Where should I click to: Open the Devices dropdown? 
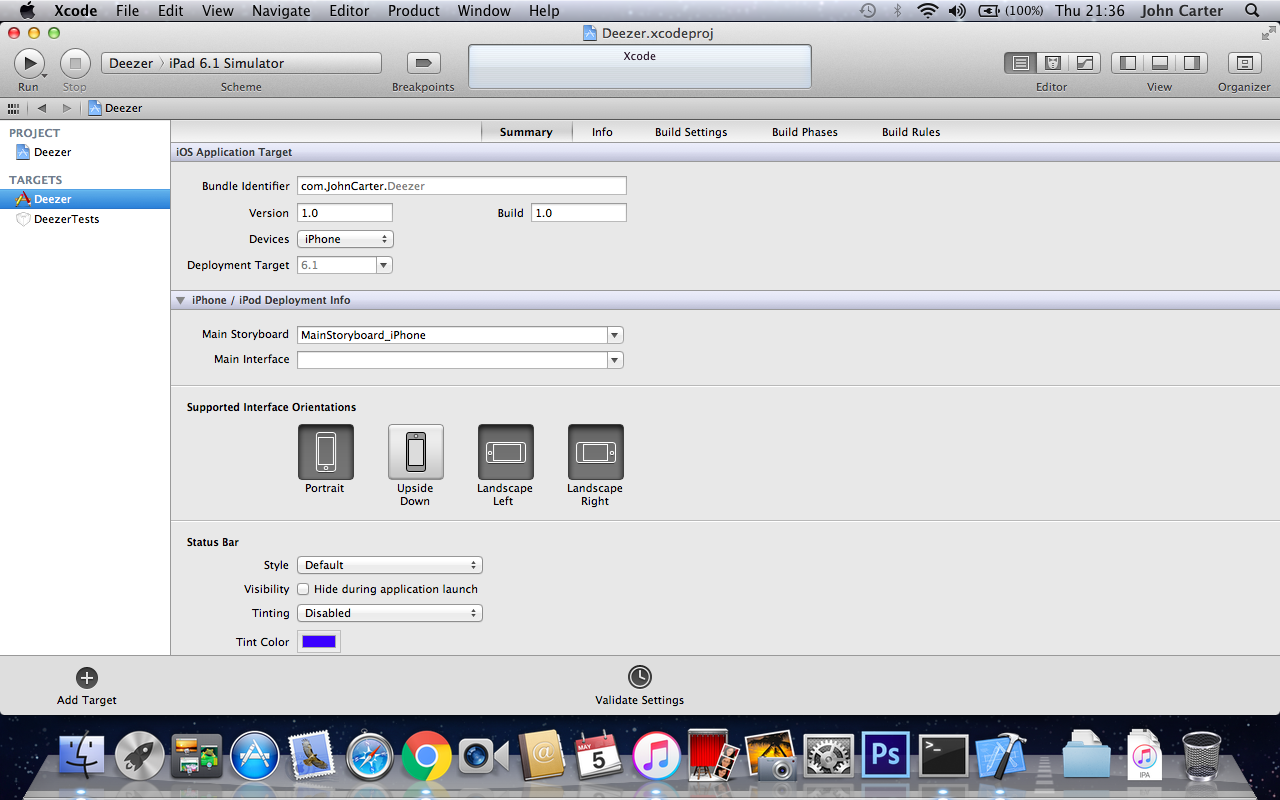click(345, 239)
